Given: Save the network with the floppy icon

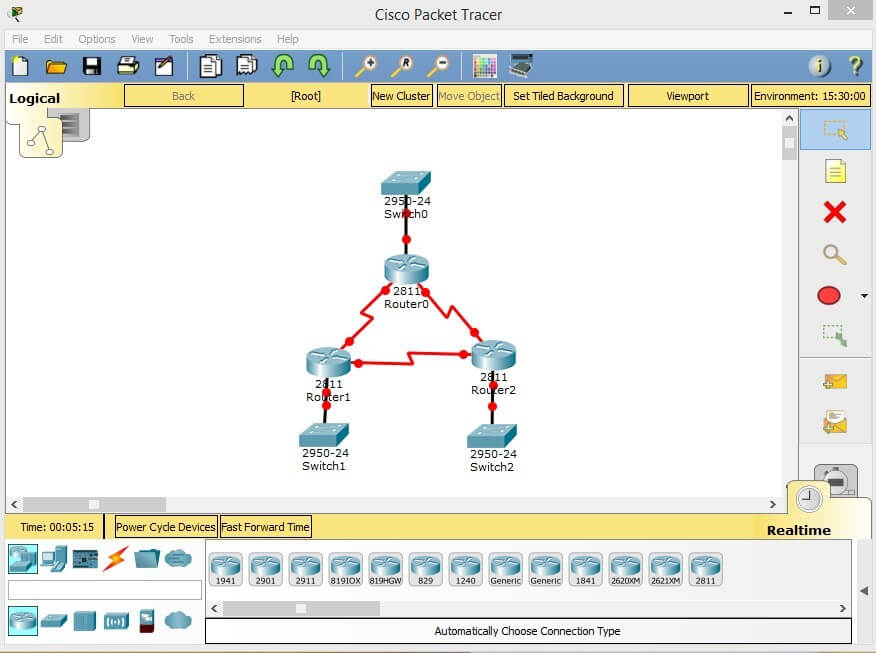Looking at the screenshot, I should pyautogui.click(x=92, y=66).
